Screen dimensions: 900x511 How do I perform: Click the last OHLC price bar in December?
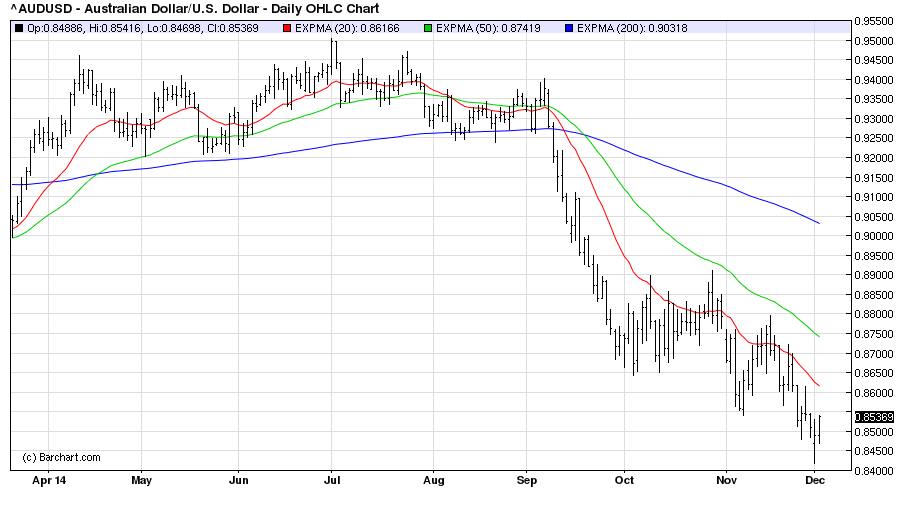820,428
